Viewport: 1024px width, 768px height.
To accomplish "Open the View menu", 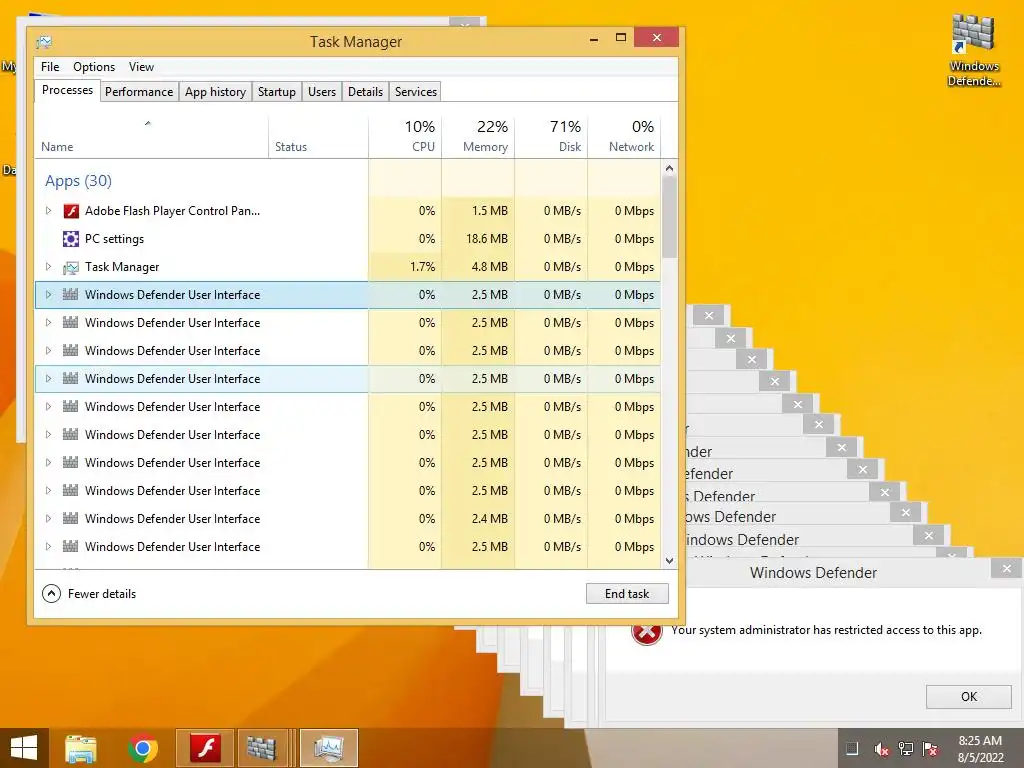I will 141,67.
